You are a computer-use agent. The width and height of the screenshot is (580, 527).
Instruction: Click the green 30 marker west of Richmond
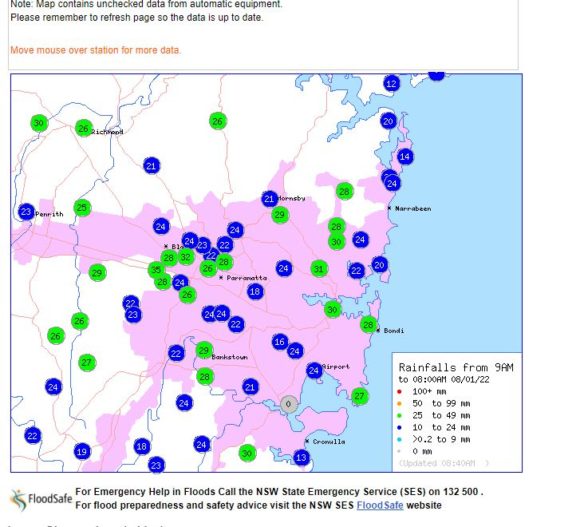39,123
